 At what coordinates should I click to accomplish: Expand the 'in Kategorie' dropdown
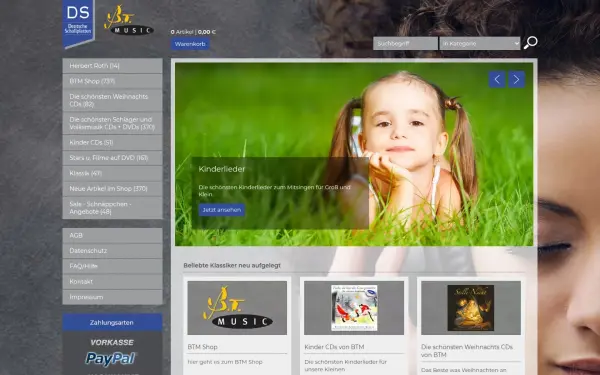tap(480, 44)
